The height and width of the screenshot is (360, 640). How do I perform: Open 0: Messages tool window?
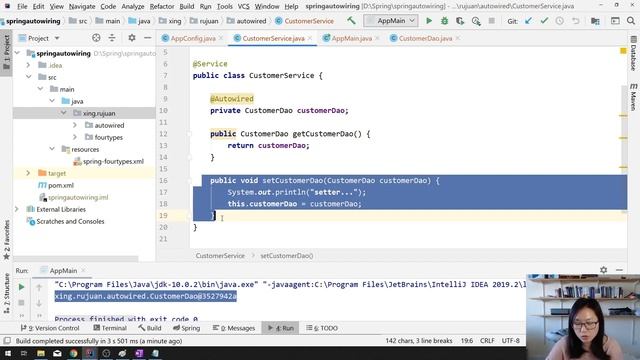[x=234, y=328]
